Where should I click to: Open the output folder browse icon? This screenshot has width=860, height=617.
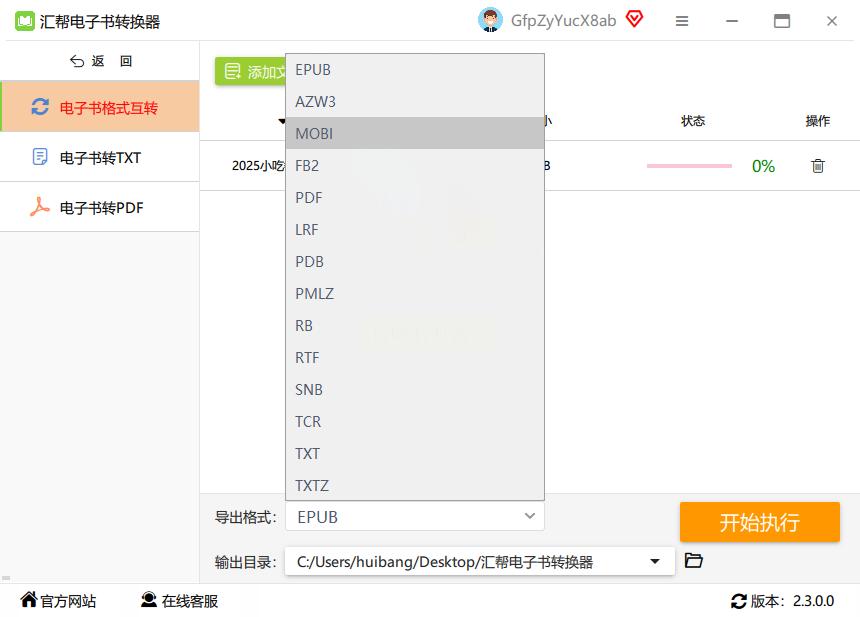(x=694, y=561)
